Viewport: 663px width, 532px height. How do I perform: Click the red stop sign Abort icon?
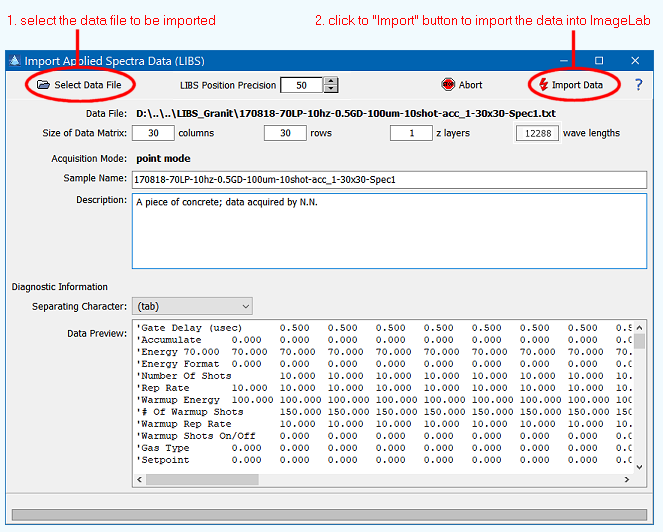click(448, 85)
